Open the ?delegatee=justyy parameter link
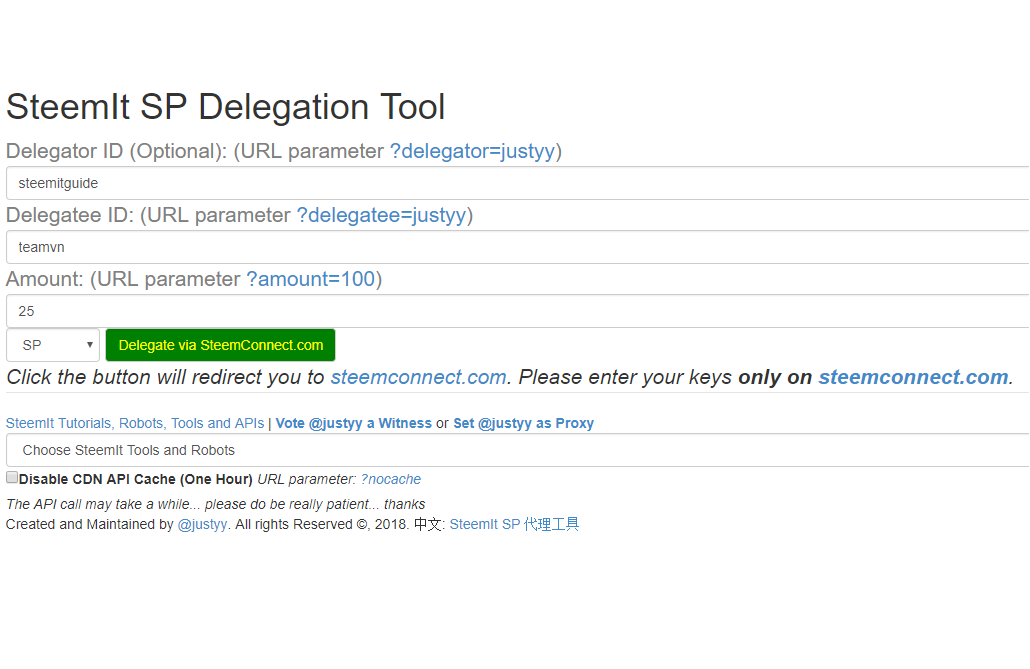1030x669 pixels. pyautogui.click(x=382, y=215)
